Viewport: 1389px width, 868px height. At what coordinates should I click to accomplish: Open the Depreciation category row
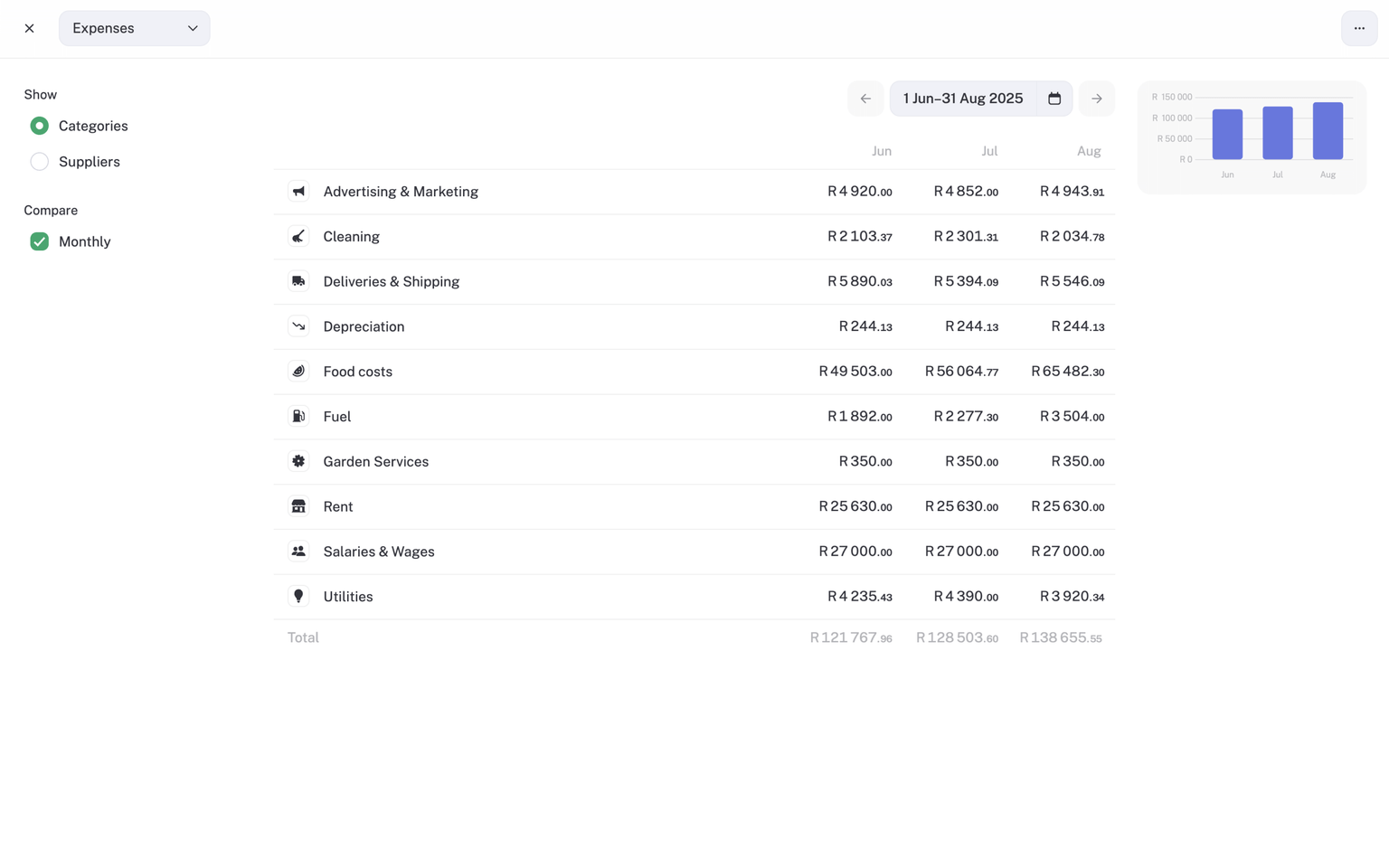[364, 326]
